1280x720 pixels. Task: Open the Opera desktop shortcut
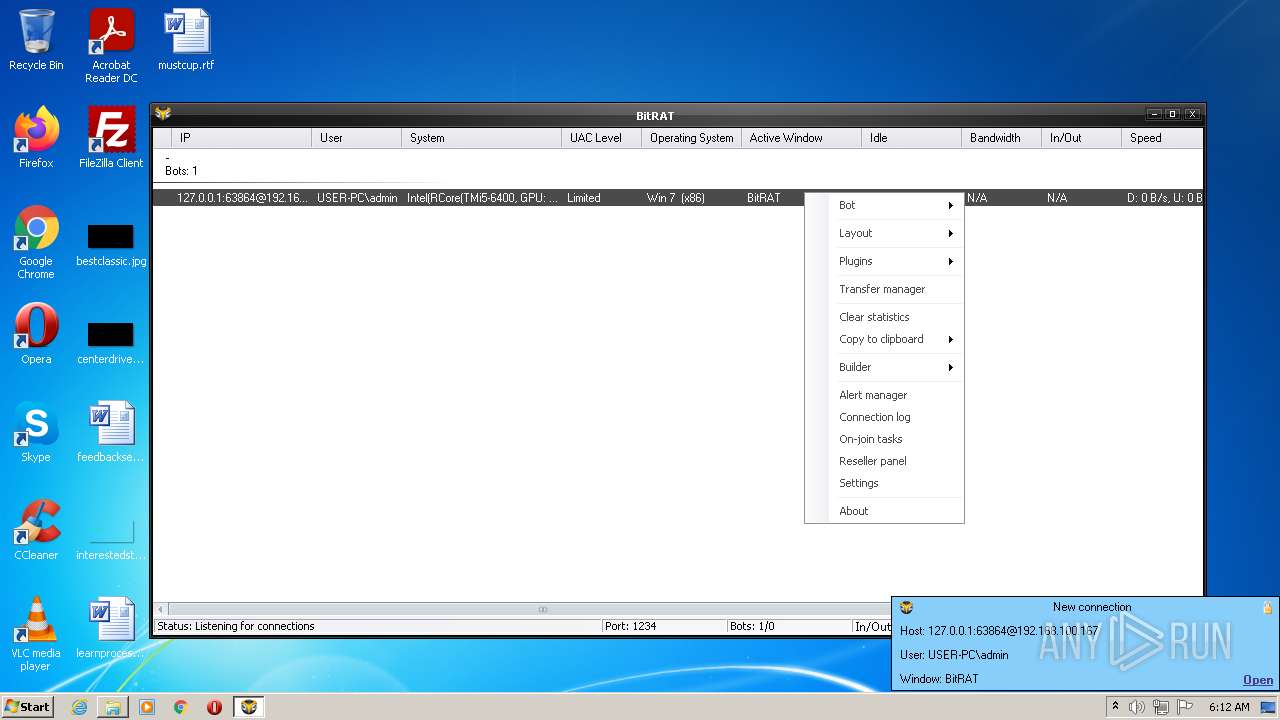(x=36, y=334)
